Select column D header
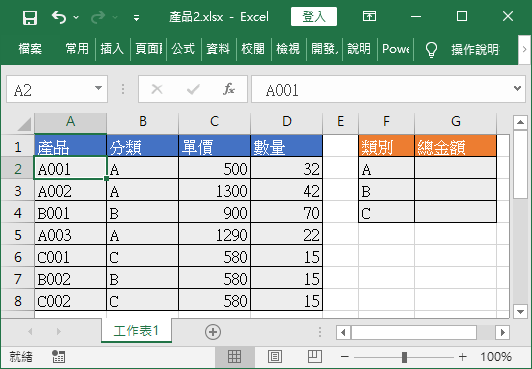The image size is (532, 369). tap(287, 121)
